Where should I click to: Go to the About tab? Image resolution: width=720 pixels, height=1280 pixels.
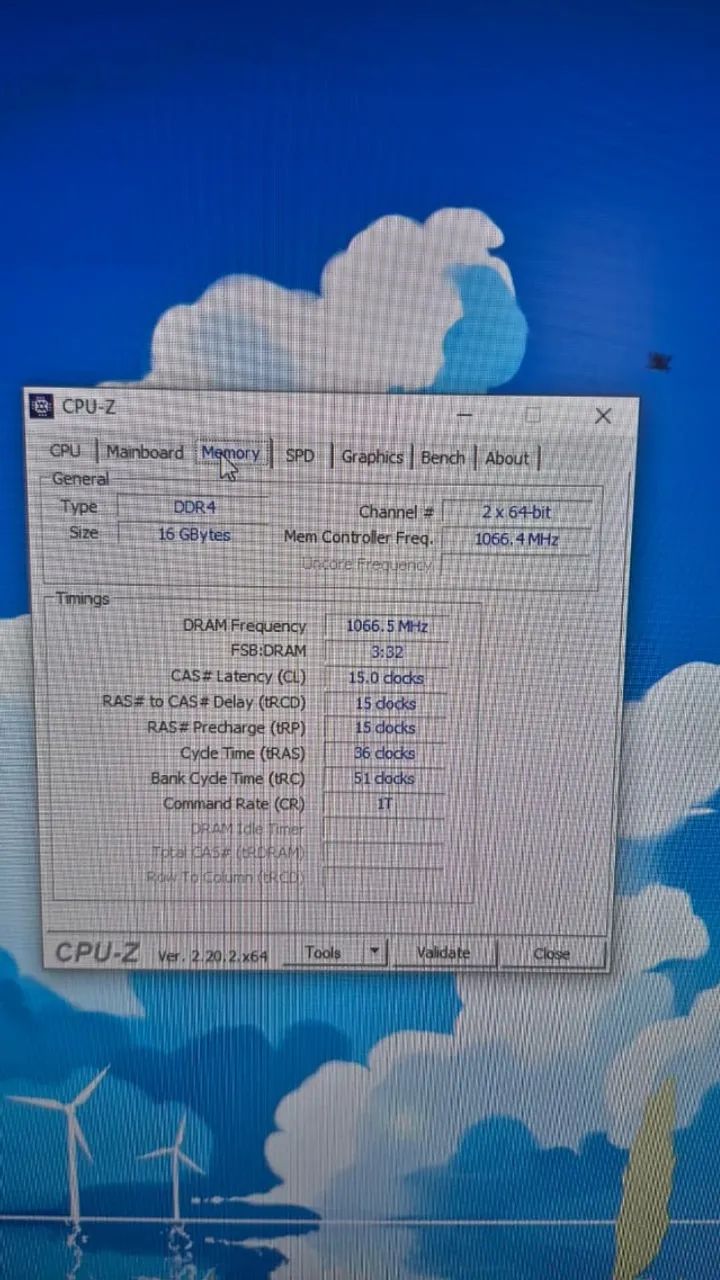[507, 459]
